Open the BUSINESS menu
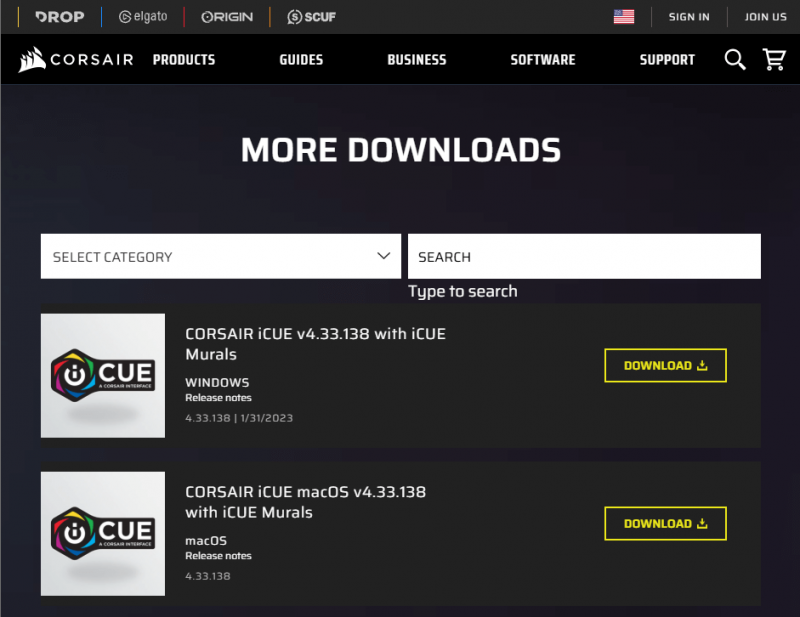This screenshot has width=800, height=617. point(417,60)
